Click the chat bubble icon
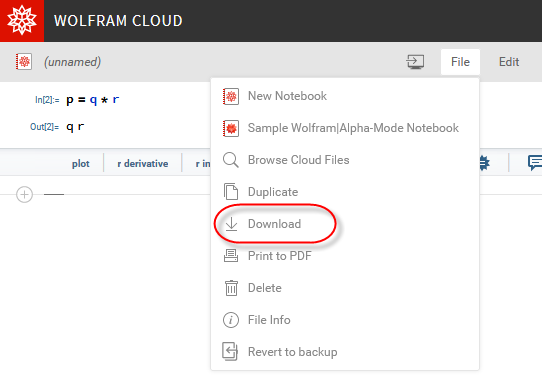This screenshot has height=382, width=542. point(534,162)
